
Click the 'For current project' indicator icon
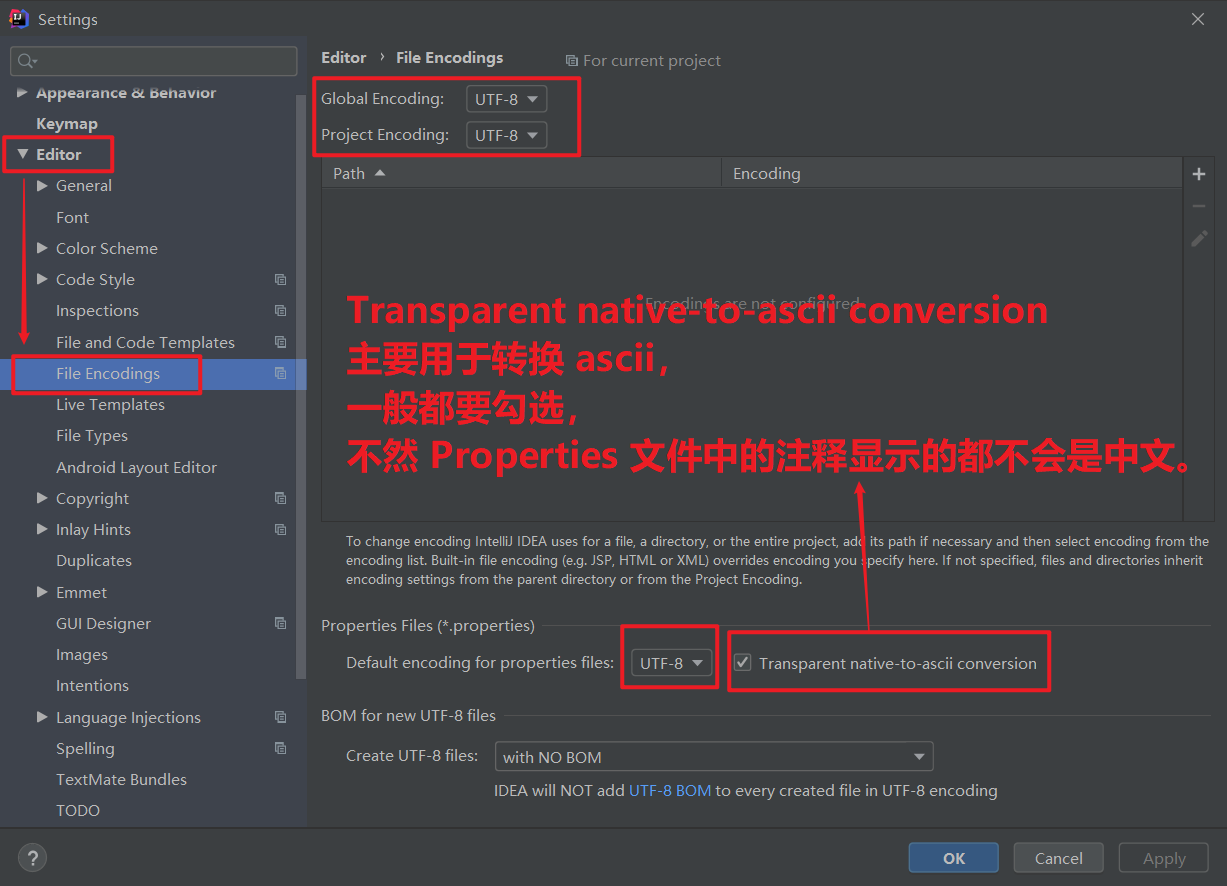(x=570, y=61)
